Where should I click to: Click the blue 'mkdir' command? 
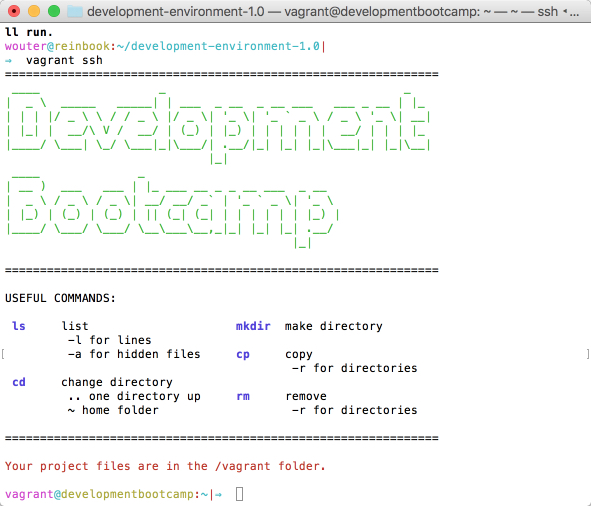tap(253, 326)
